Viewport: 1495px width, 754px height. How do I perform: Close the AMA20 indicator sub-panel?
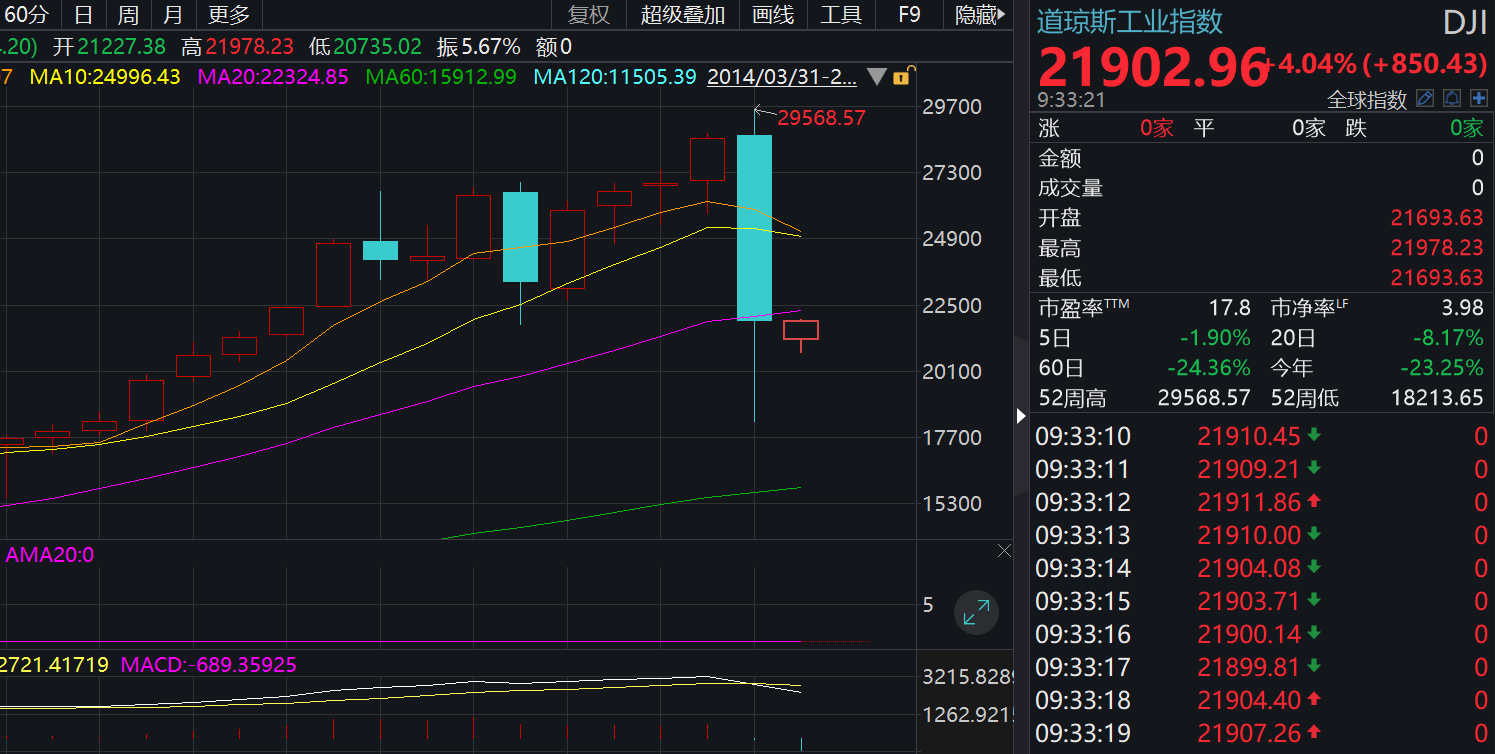click(1005, 551)
